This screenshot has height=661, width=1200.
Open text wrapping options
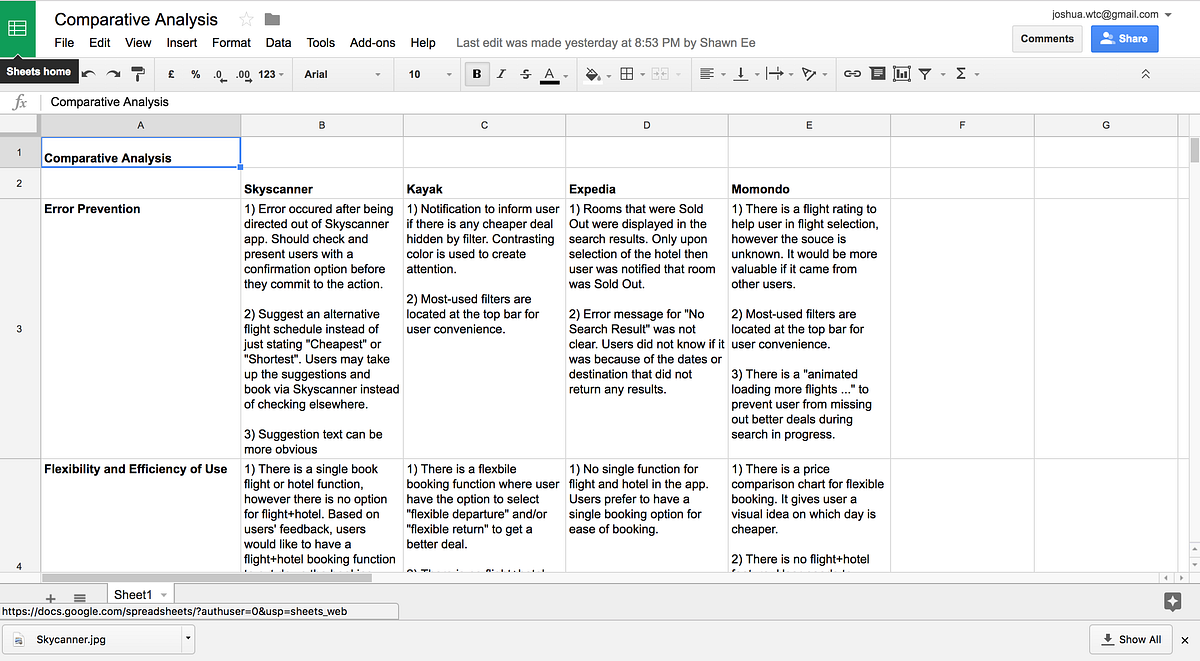click(x=778, y=74)
